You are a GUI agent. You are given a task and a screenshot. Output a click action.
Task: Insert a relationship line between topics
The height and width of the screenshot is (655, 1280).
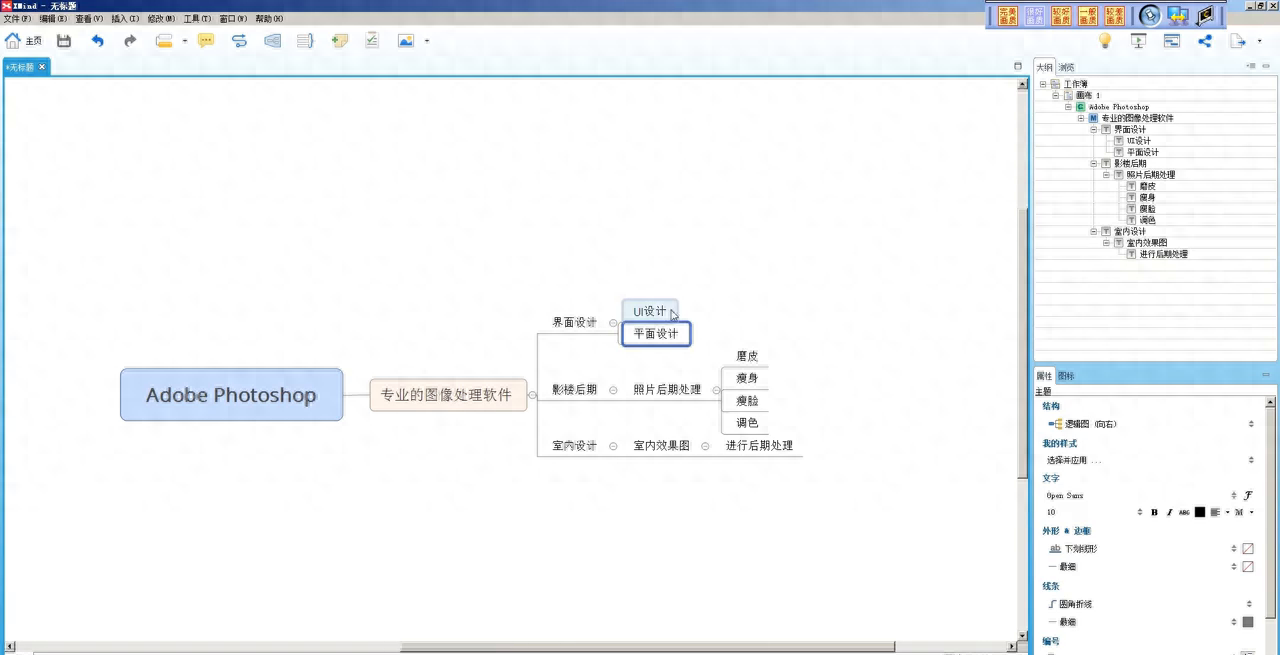[x=239, y=41]
